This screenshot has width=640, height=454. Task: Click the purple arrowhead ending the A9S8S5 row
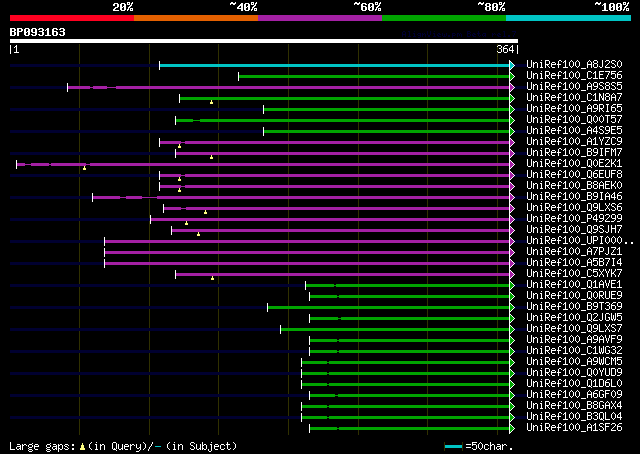point(512,87)
